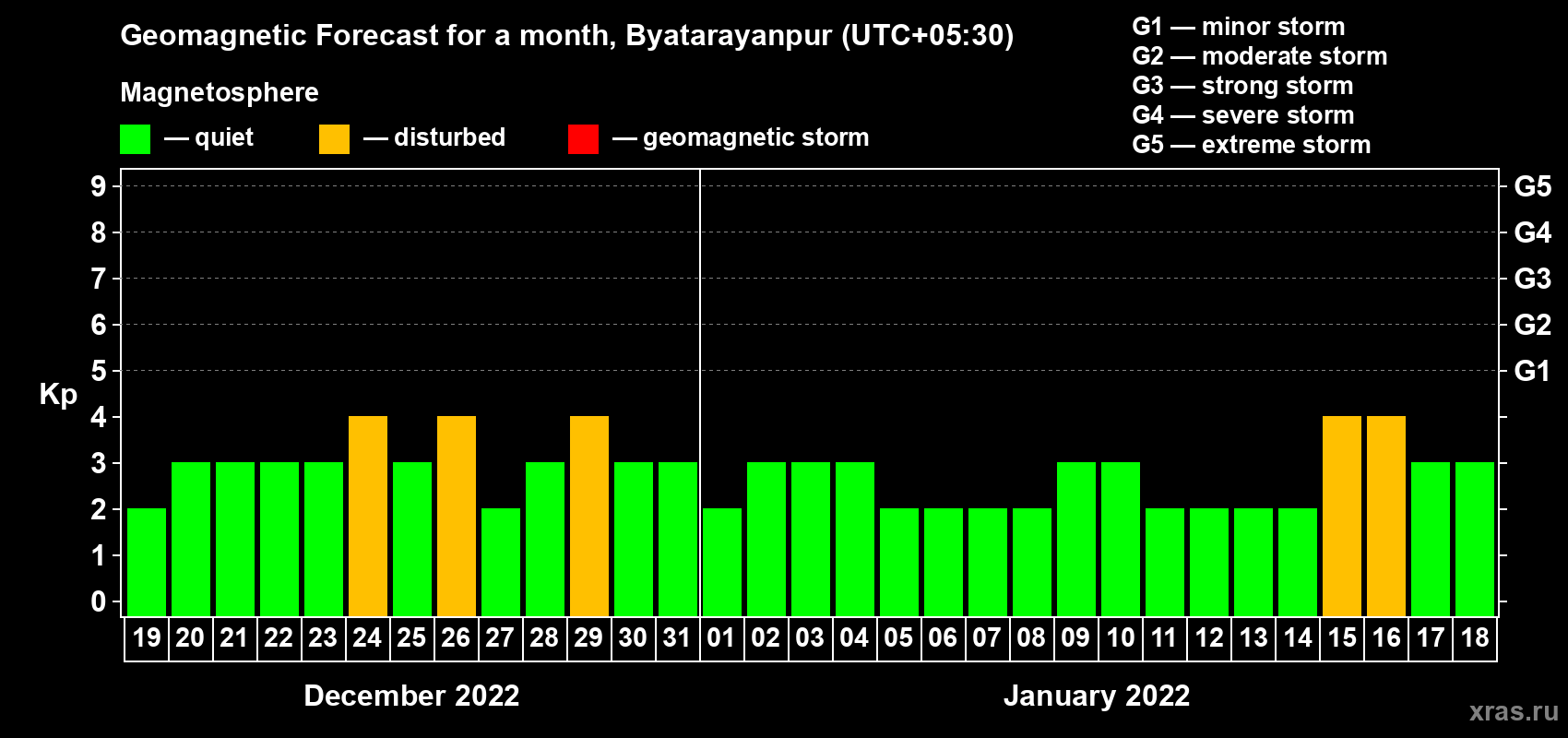This screenshot has width=1568, height=738.
Task: Click the date label 14
Action: (x=1298, y=637)
